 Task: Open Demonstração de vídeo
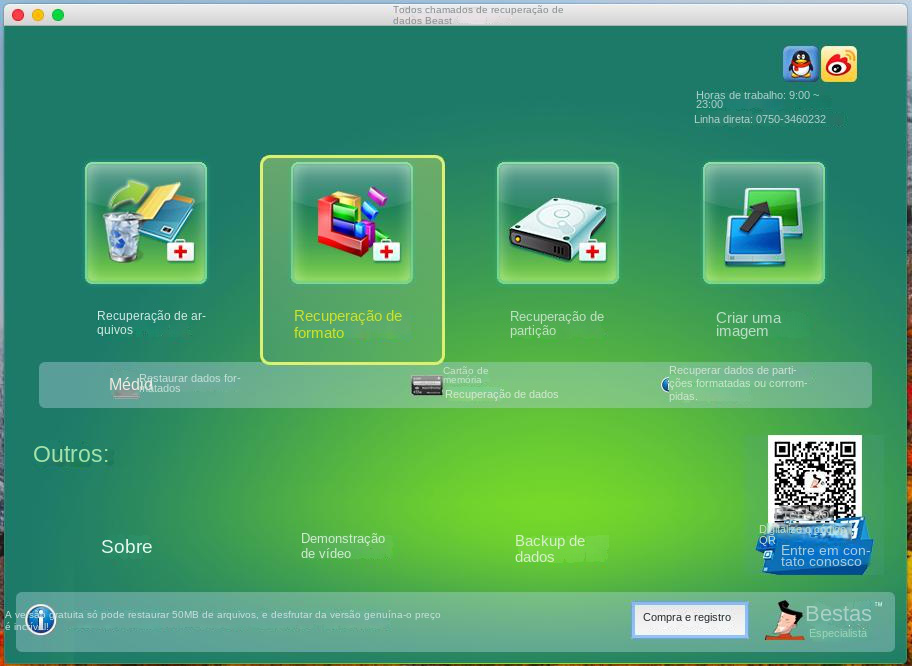pyautogui.click(x=343, y=546)
